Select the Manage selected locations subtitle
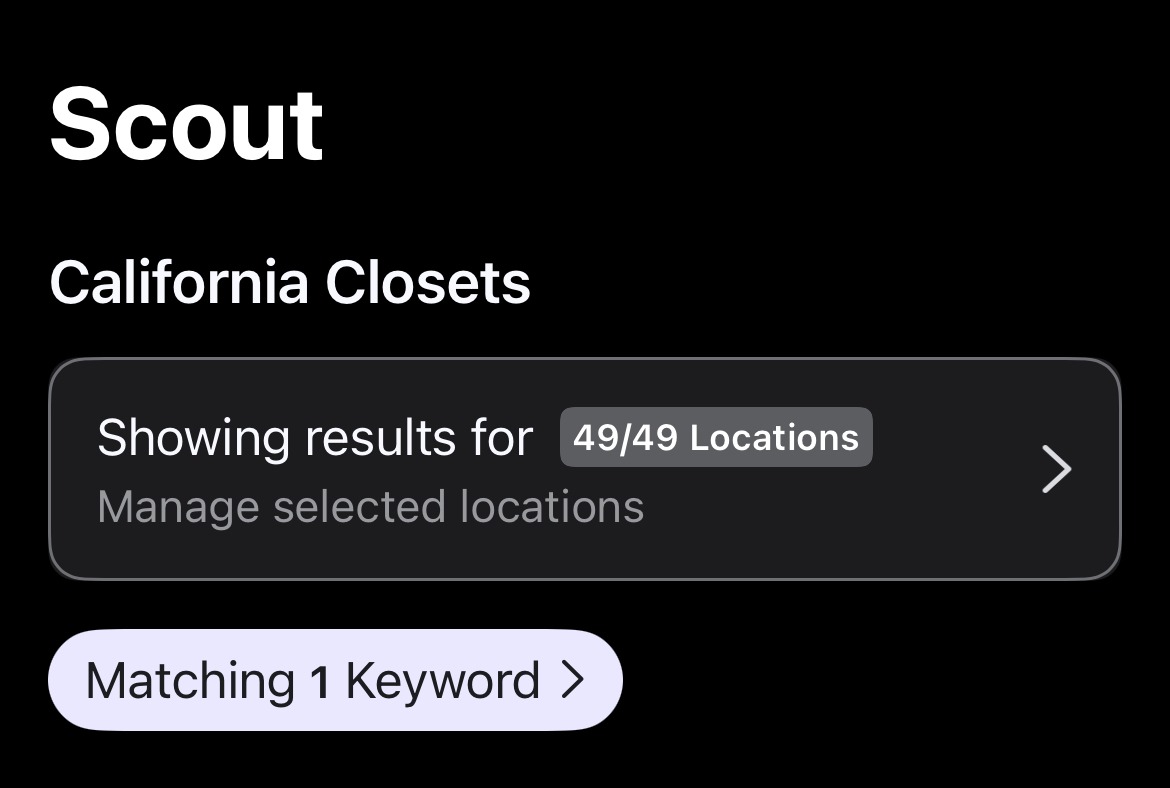1170x788 pixels. click(370, 507)
